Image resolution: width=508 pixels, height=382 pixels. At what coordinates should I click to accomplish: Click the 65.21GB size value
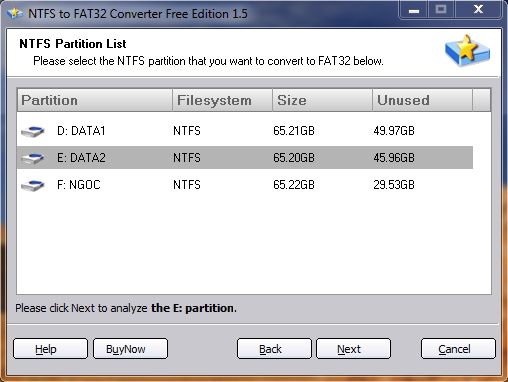pos(294,131)
